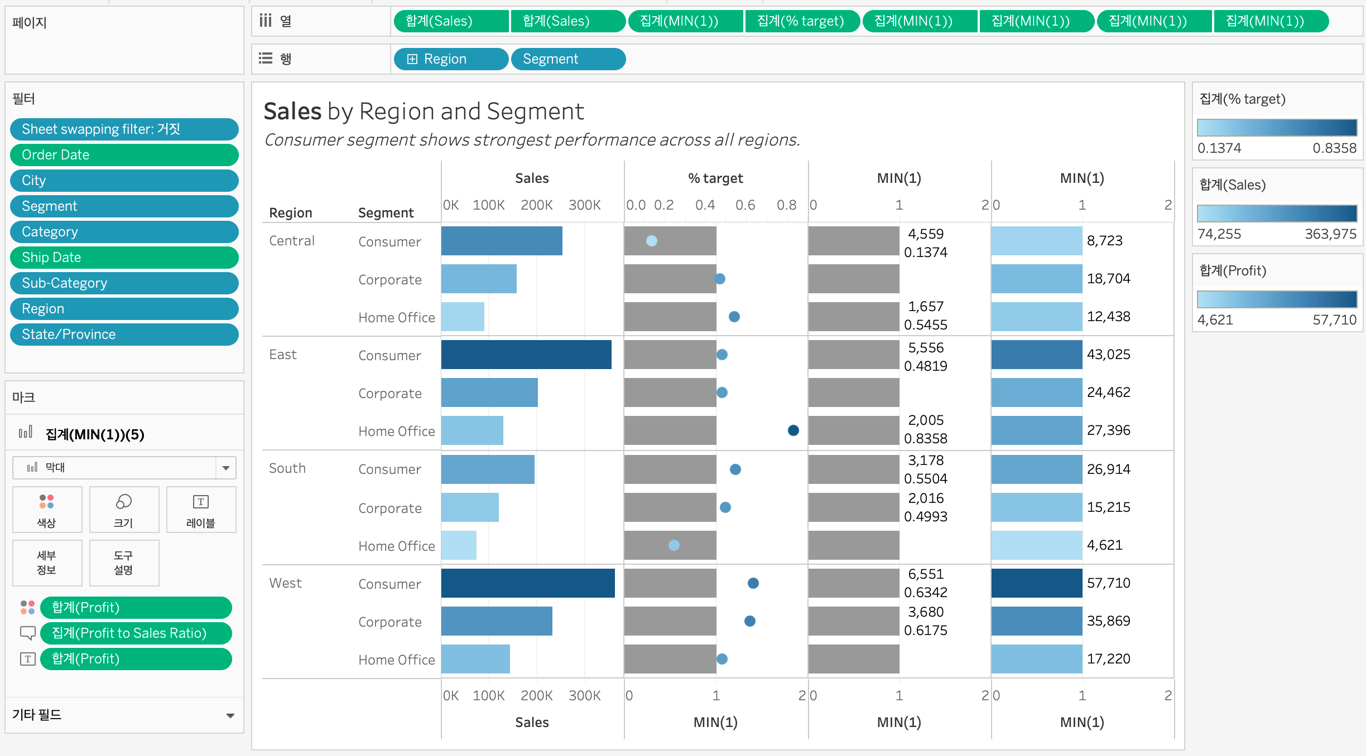Image resolution: width=1366 pixels, height=756 pixels.
Task: Select the Segment pill on the rows shelf
Action: tap(567, 59)
